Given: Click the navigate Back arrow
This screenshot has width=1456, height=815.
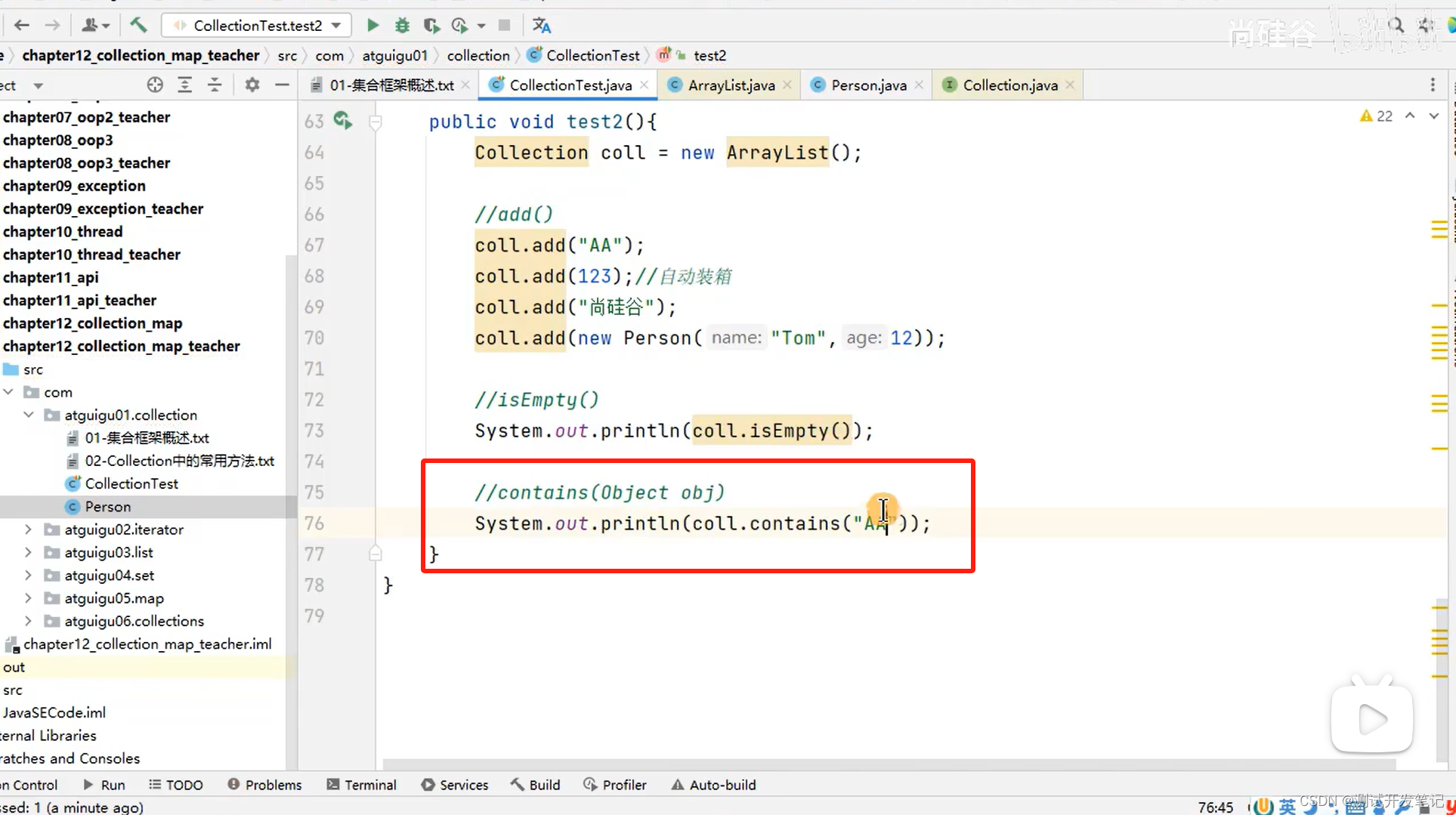Looking at the screenshot, I should (x=22, y=25).
